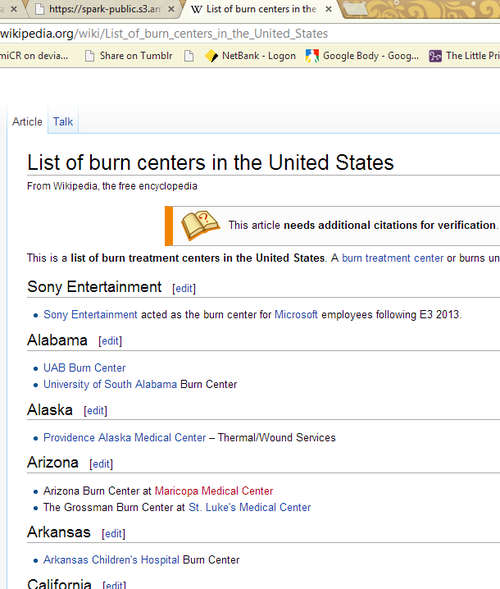Viewport: 500px width, 589px height.
Task: Click 'Thermal/Wound Services' text
Action: click(276, 438)
